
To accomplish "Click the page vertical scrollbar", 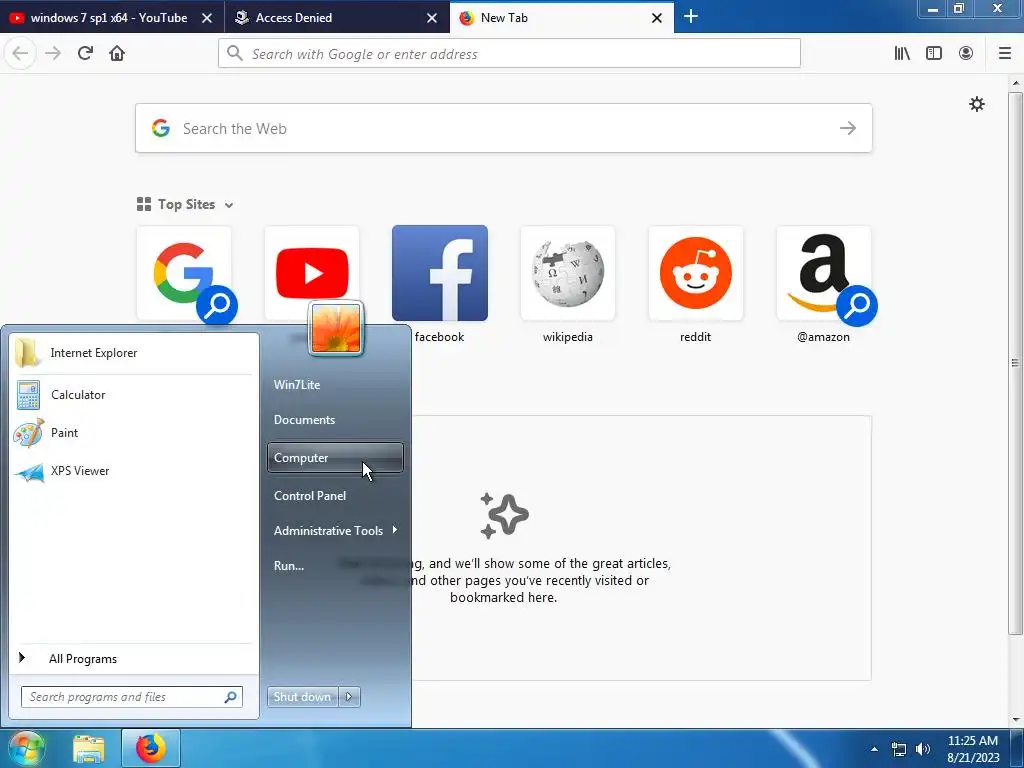I will (x=1015, y=363).
